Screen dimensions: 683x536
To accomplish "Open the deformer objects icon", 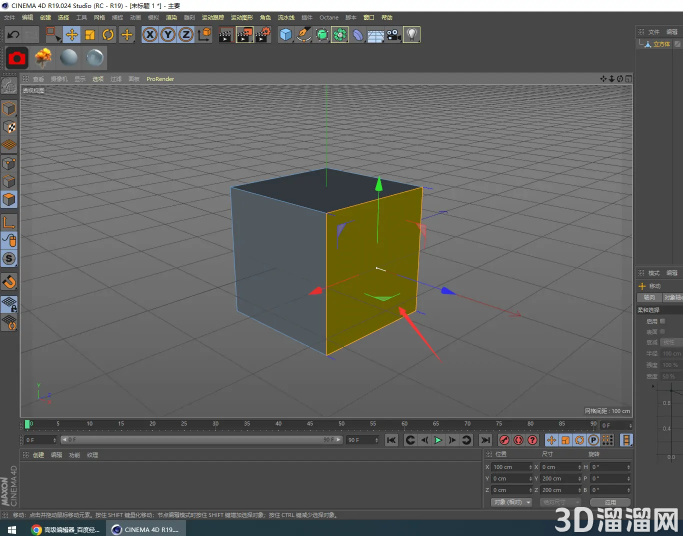I will click(358, 34).
